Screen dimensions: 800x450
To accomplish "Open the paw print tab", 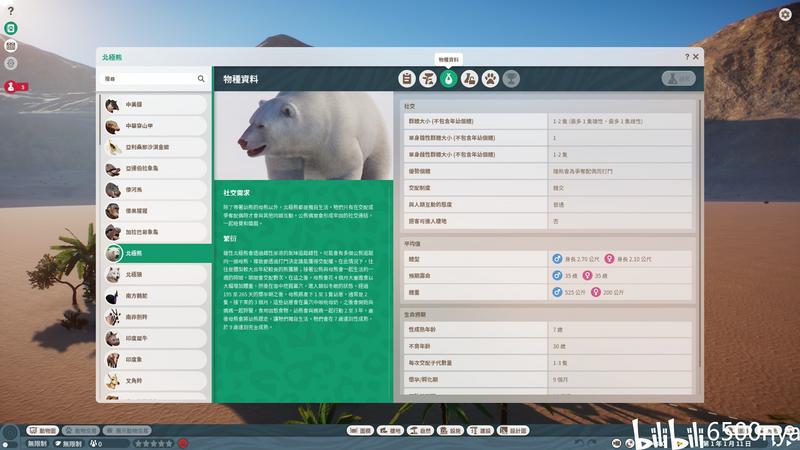I will [490, 79].
